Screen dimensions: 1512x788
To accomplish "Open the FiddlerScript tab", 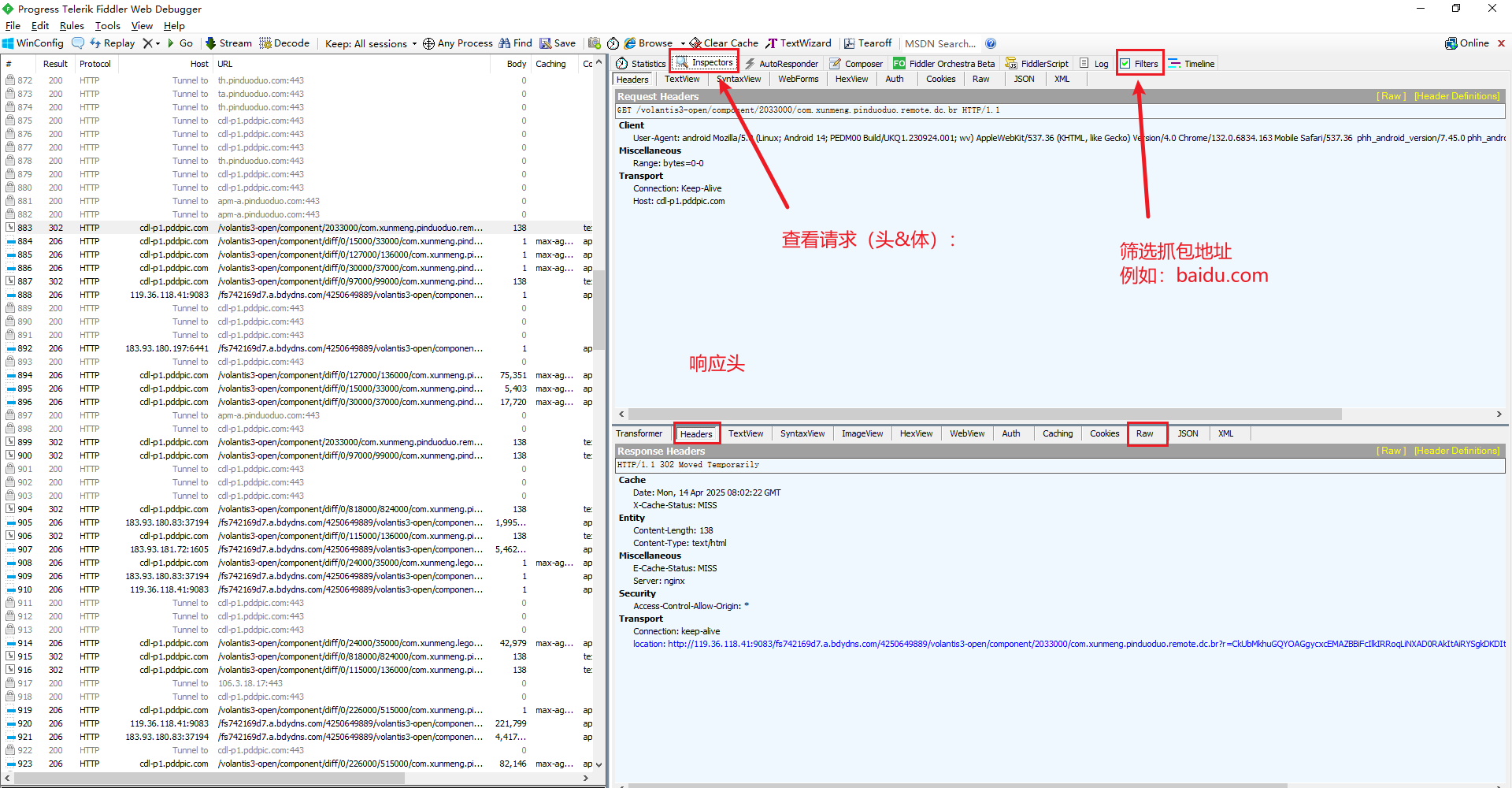I will (1037, 64).
